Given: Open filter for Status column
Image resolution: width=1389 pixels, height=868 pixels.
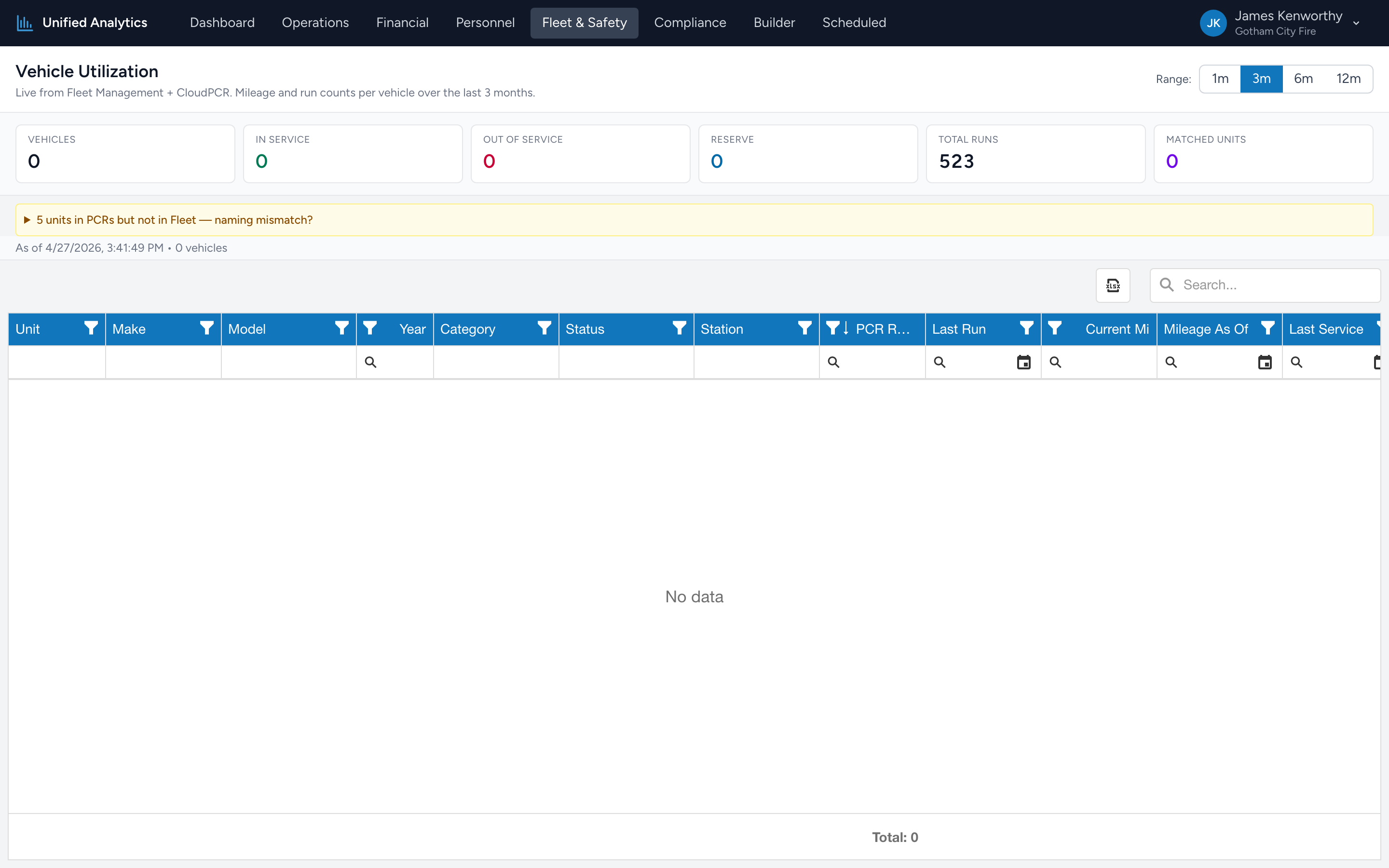Looking at the screenshot, I should click(x=679, y=328).
